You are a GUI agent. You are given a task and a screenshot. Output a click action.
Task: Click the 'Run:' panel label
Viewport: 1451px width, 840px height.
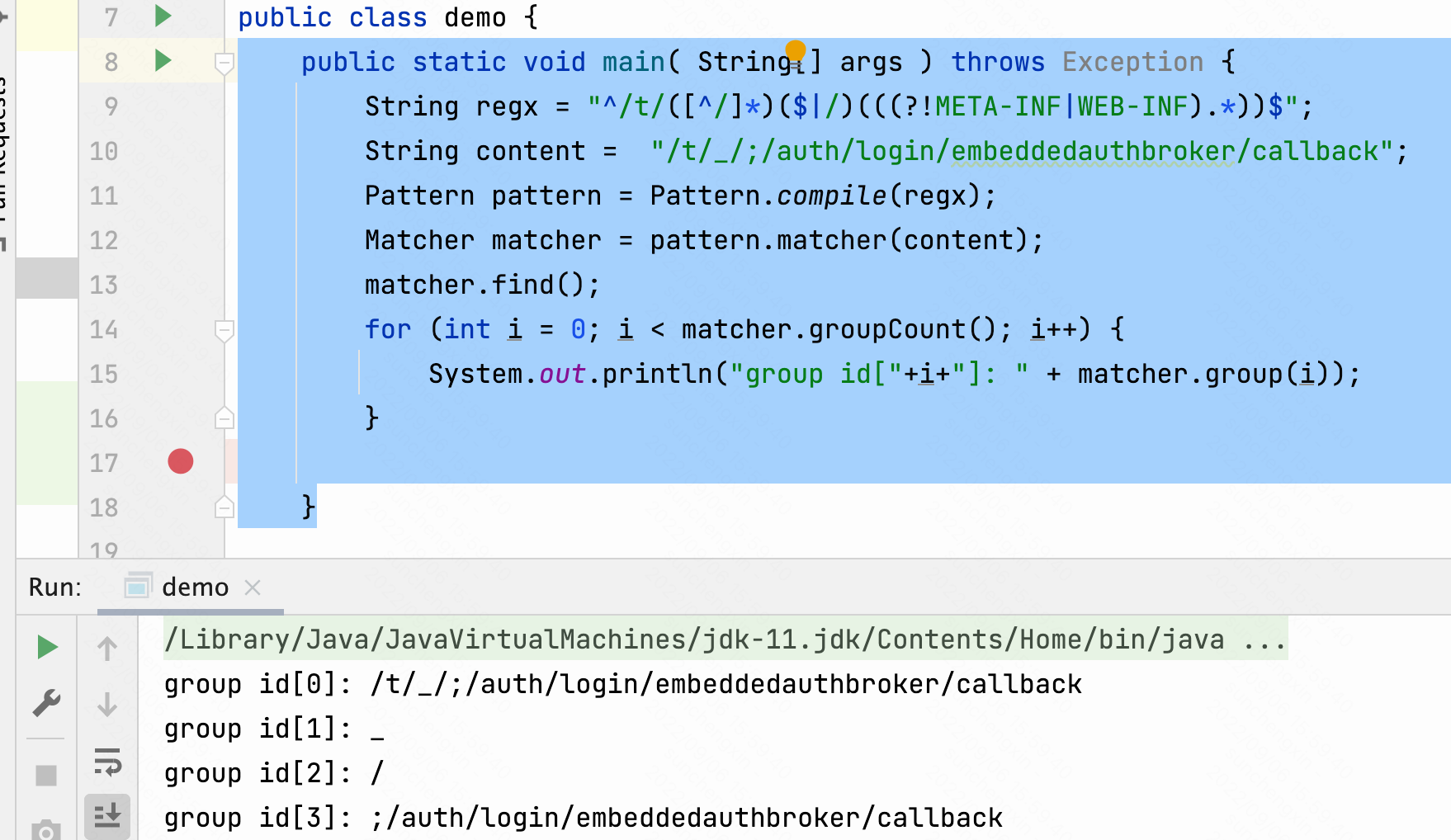coord(55,587)
